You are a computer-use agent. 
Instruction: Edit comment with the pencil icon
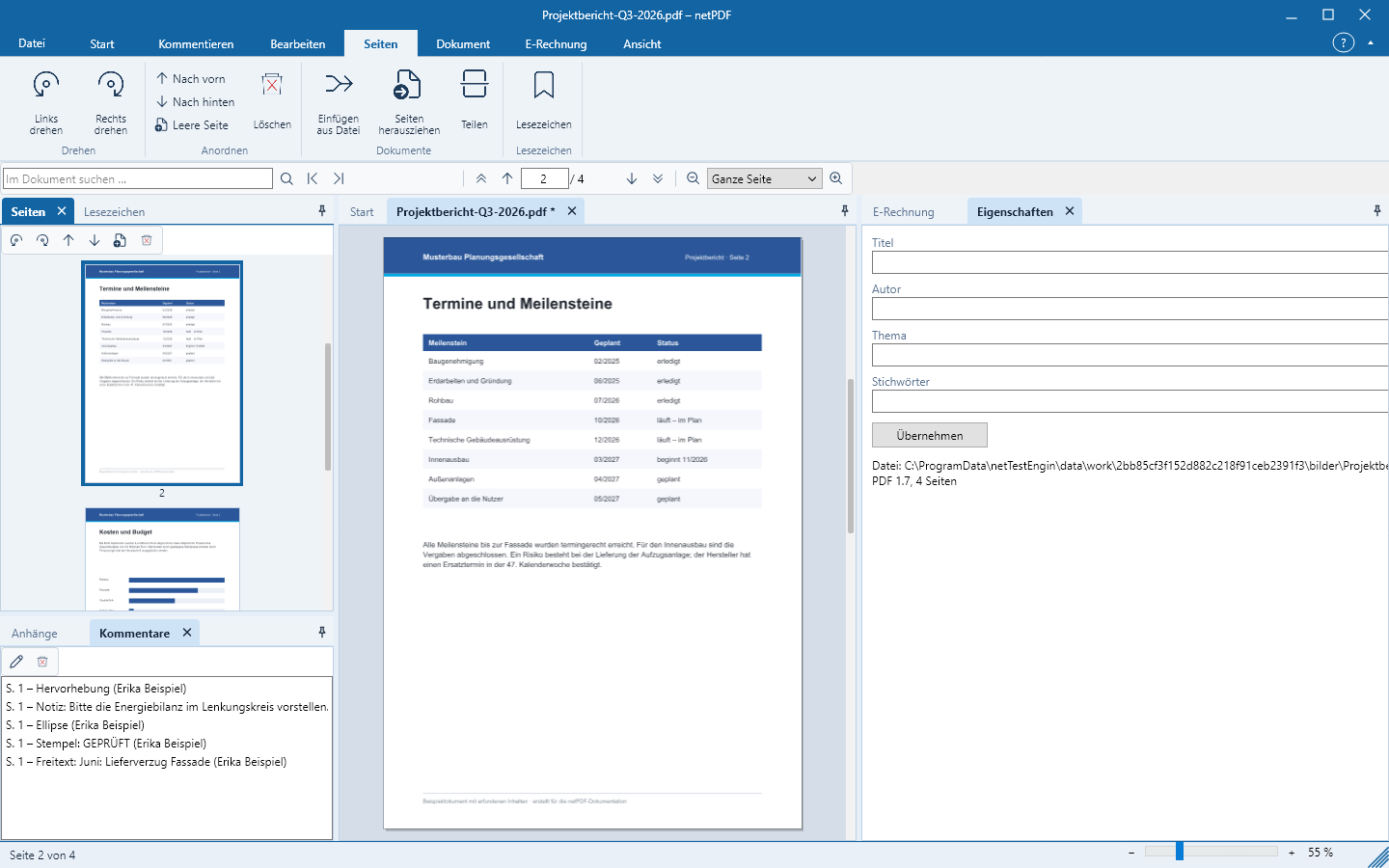coord(16,662)
